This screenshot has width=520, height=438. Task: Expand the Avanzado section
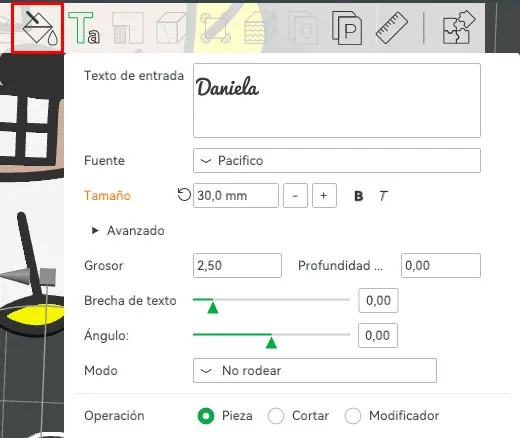pyautogui.click(x=128, y=231)
